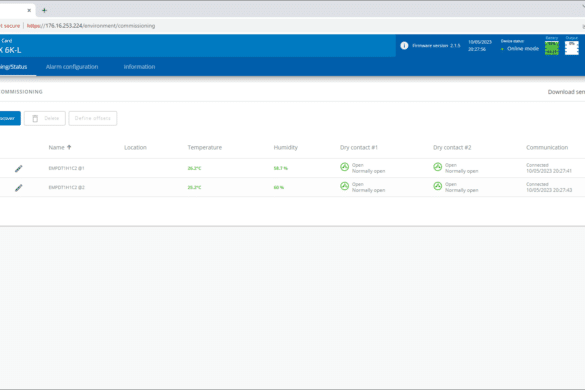Click Dry contact #1 status icon for first sensor
585x390 pixels.
pos(344,167)
